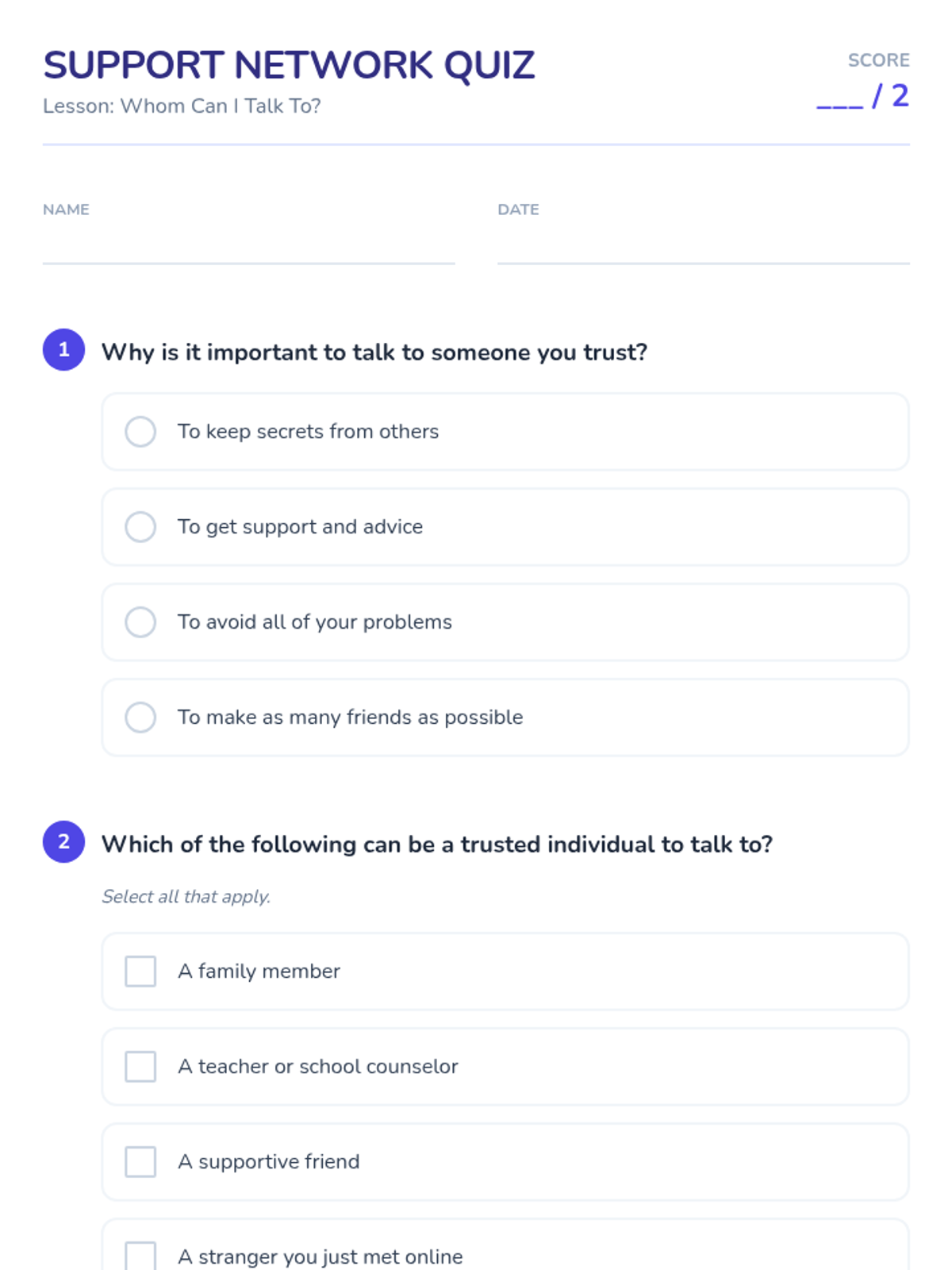Pick 'To make as many friends as possible'
The image size is (952, 1270).
(x=140, y=718)
